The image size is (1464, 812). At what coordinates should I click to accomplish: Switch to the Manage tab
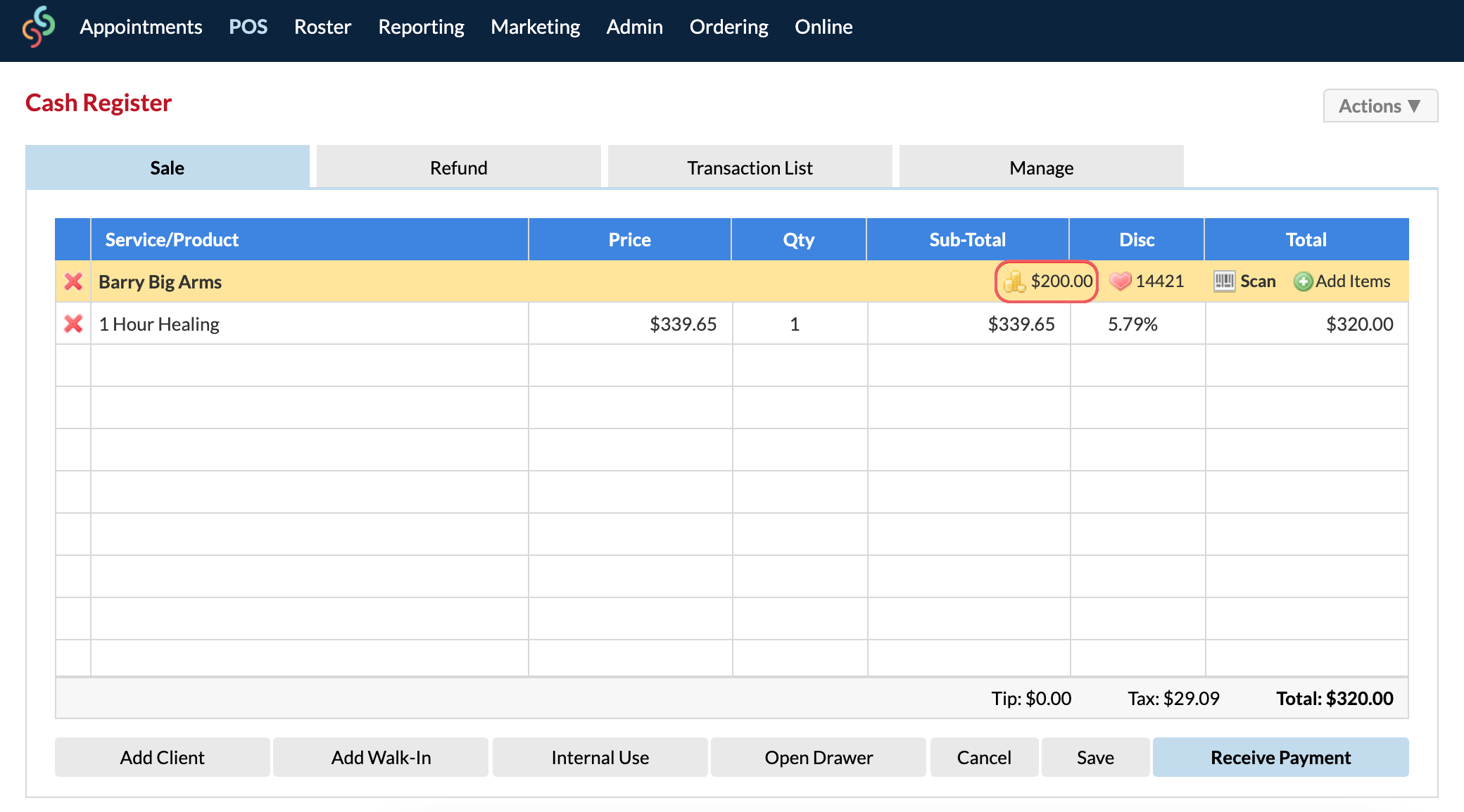pos(1042,167)
